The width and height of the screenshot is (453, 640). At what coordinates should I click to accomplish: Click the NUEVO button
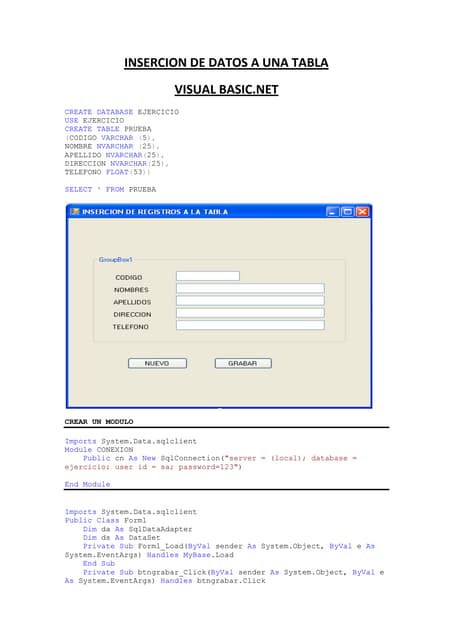tap(158, 363)
